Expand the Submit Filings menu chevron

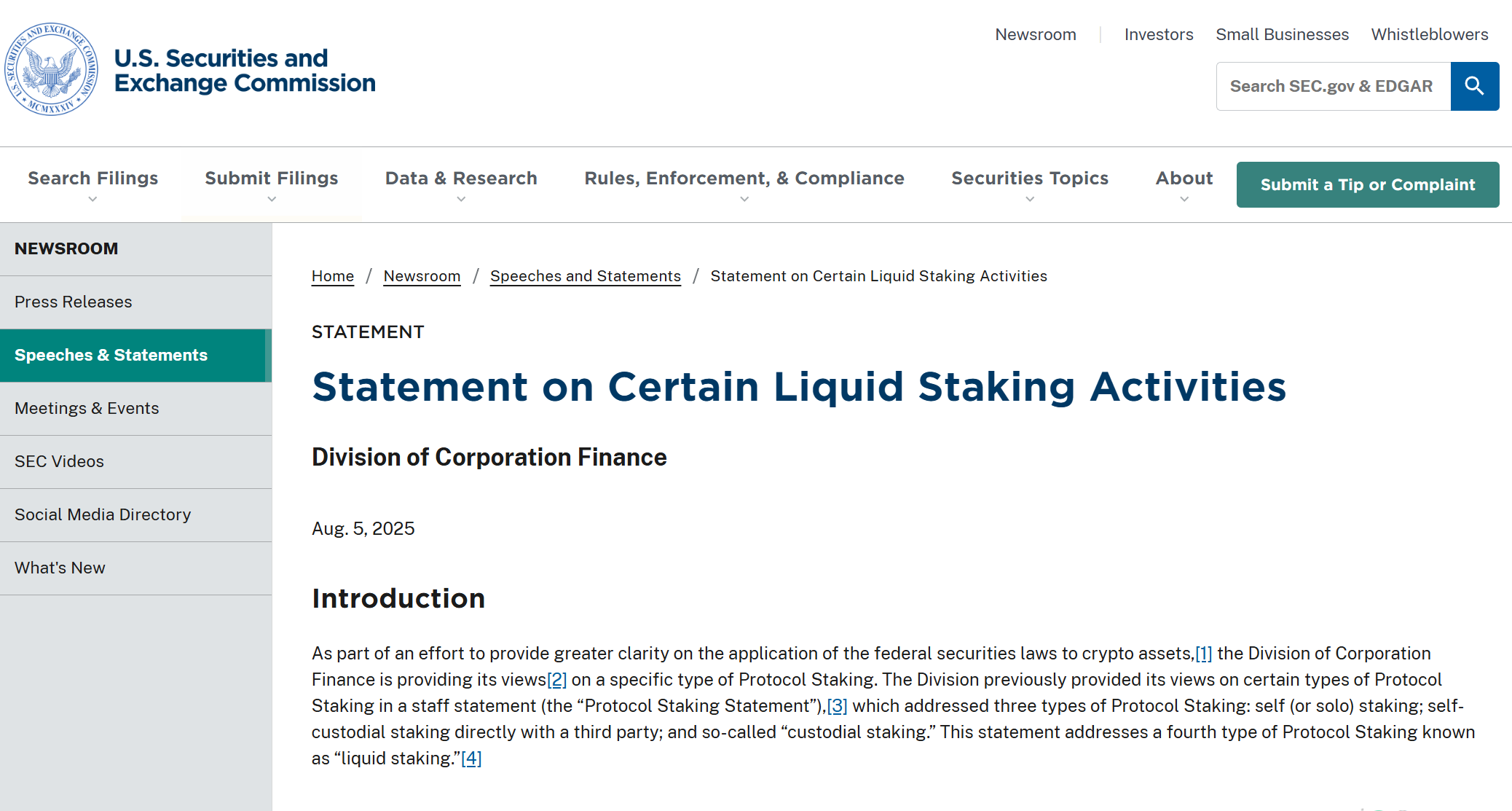(x=272, y=199)
